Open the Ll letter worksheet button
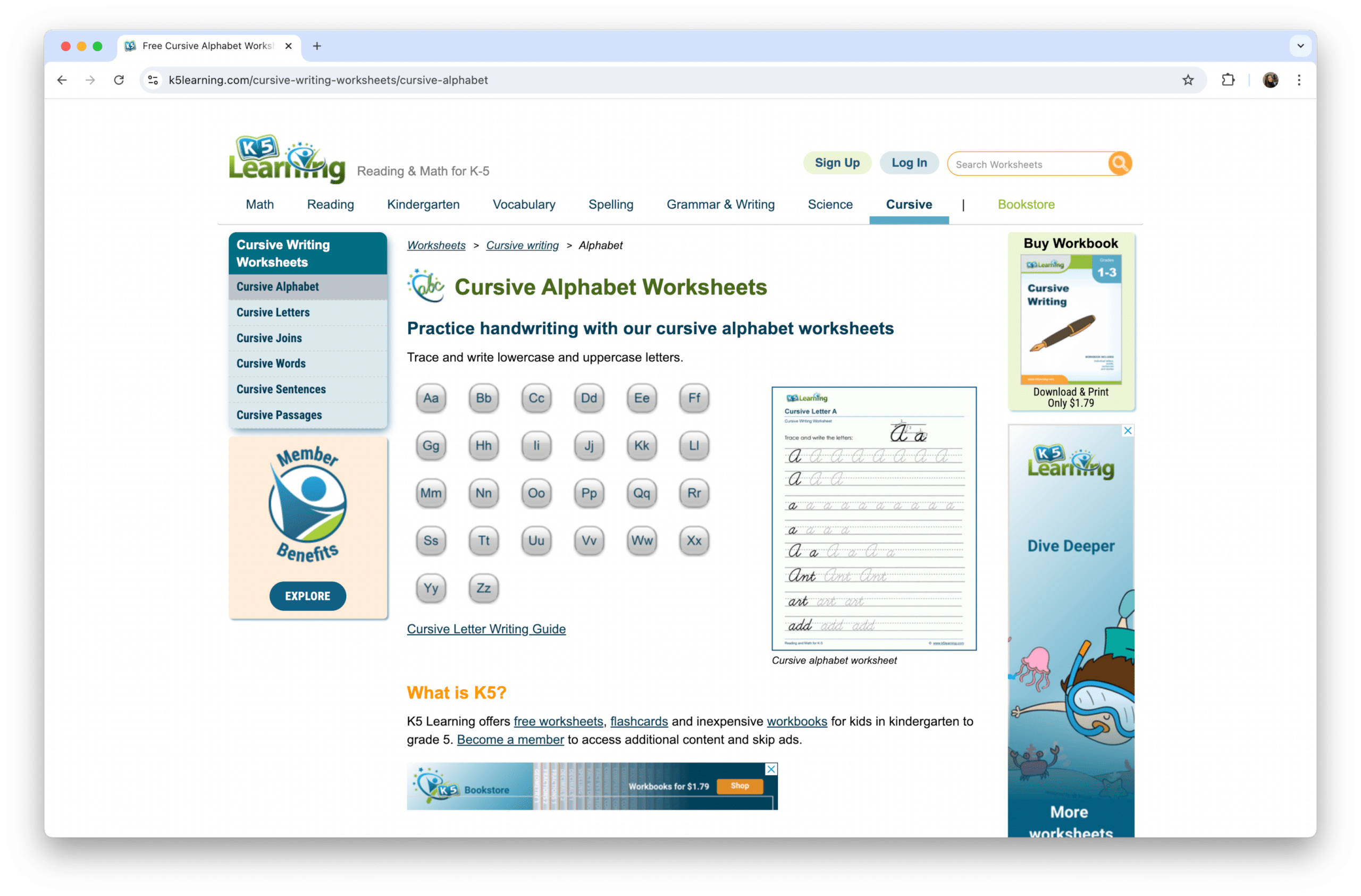The height and width of the screenshot is (896, 1361). (694, 445)
